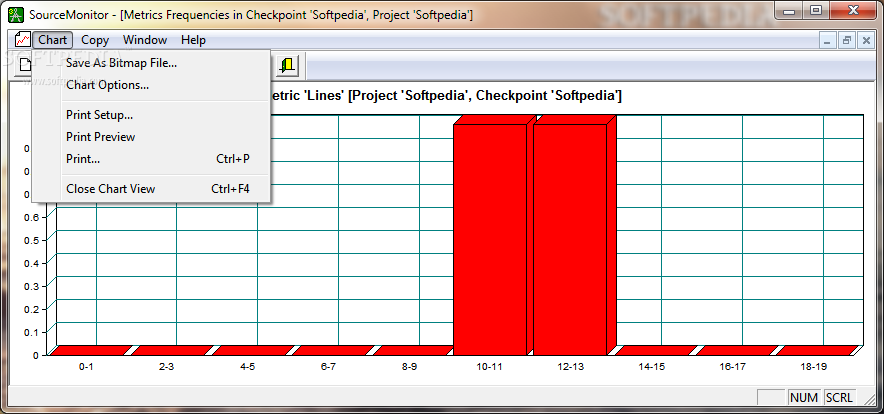Click the chart document icon in menu bar

click(x=23, y=39)
